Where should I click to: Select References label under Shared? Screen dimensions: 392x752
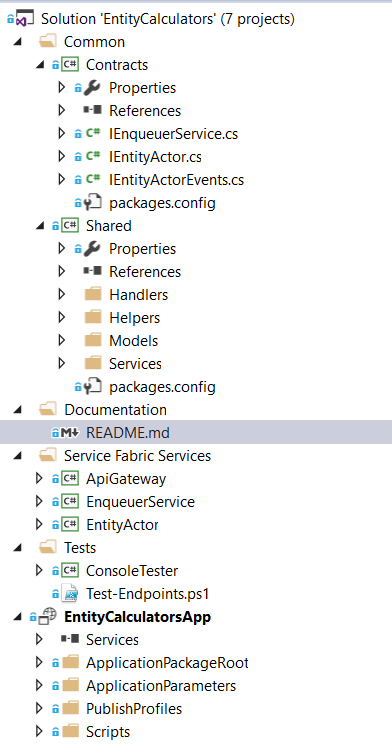coord(145,271)
